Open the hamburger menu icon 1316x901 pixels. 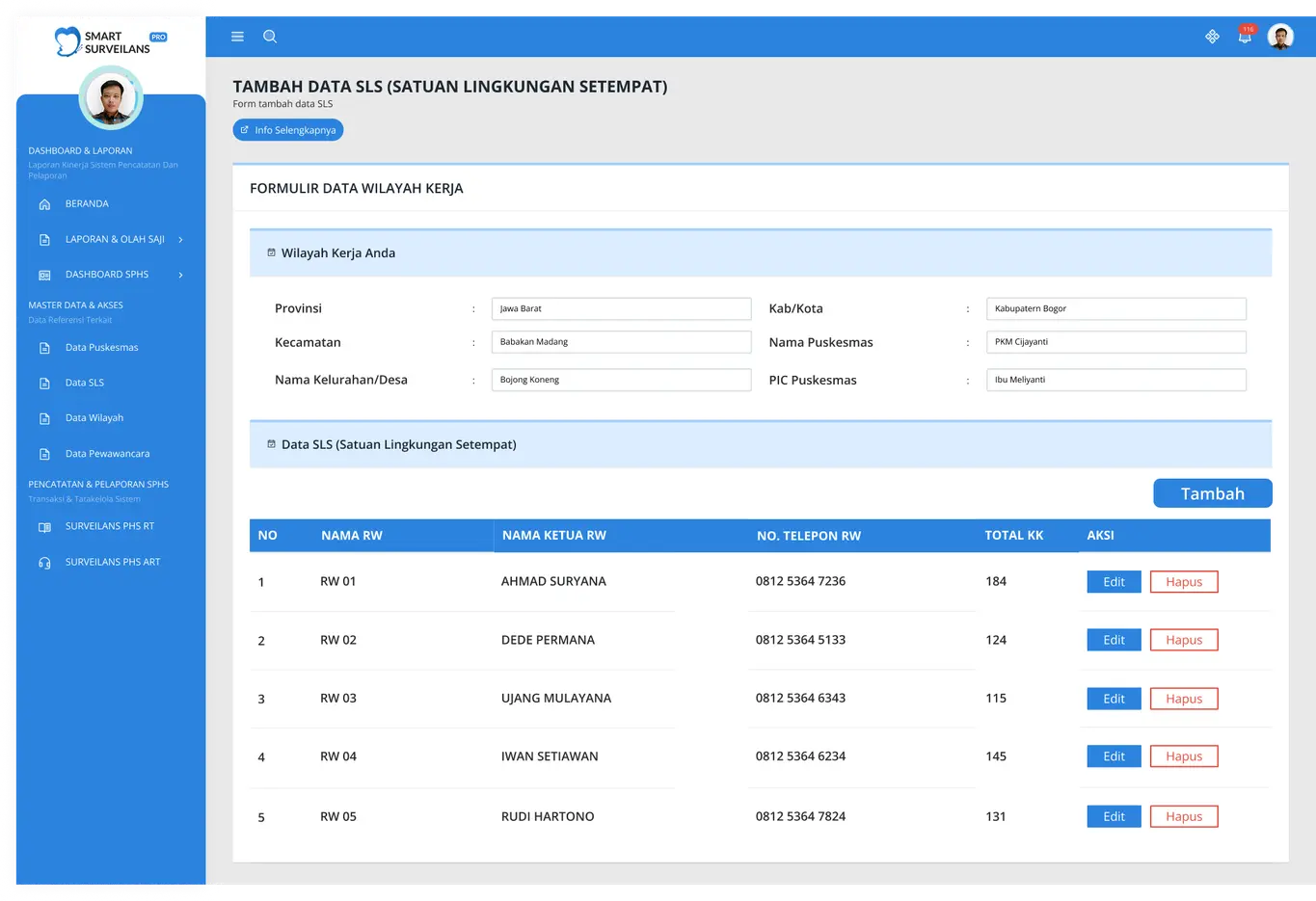[237, 37]
